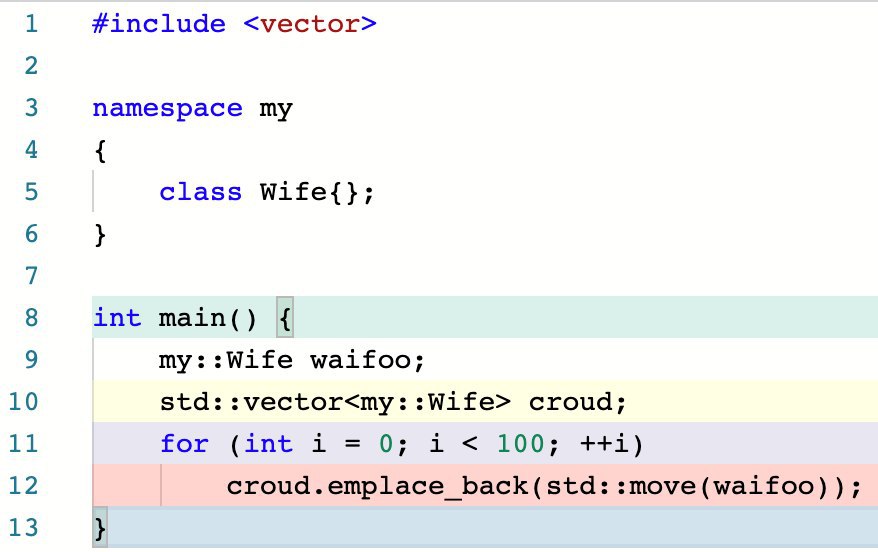Click the 'croud;' variable on line 10
Viewport: 878px width, 552px height.
tap(578, 402)
